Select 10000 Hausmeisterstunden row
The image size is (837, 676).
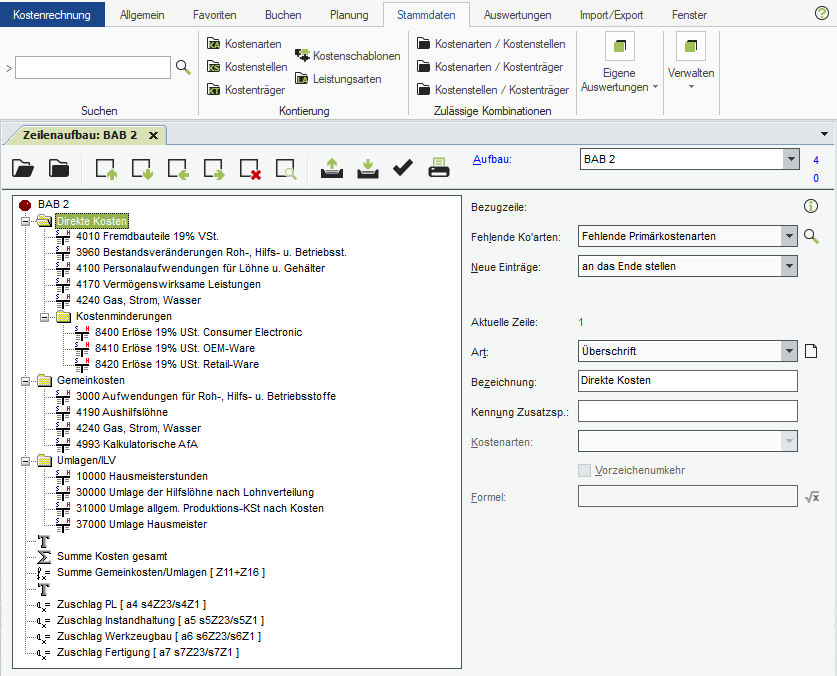[141, 477]
